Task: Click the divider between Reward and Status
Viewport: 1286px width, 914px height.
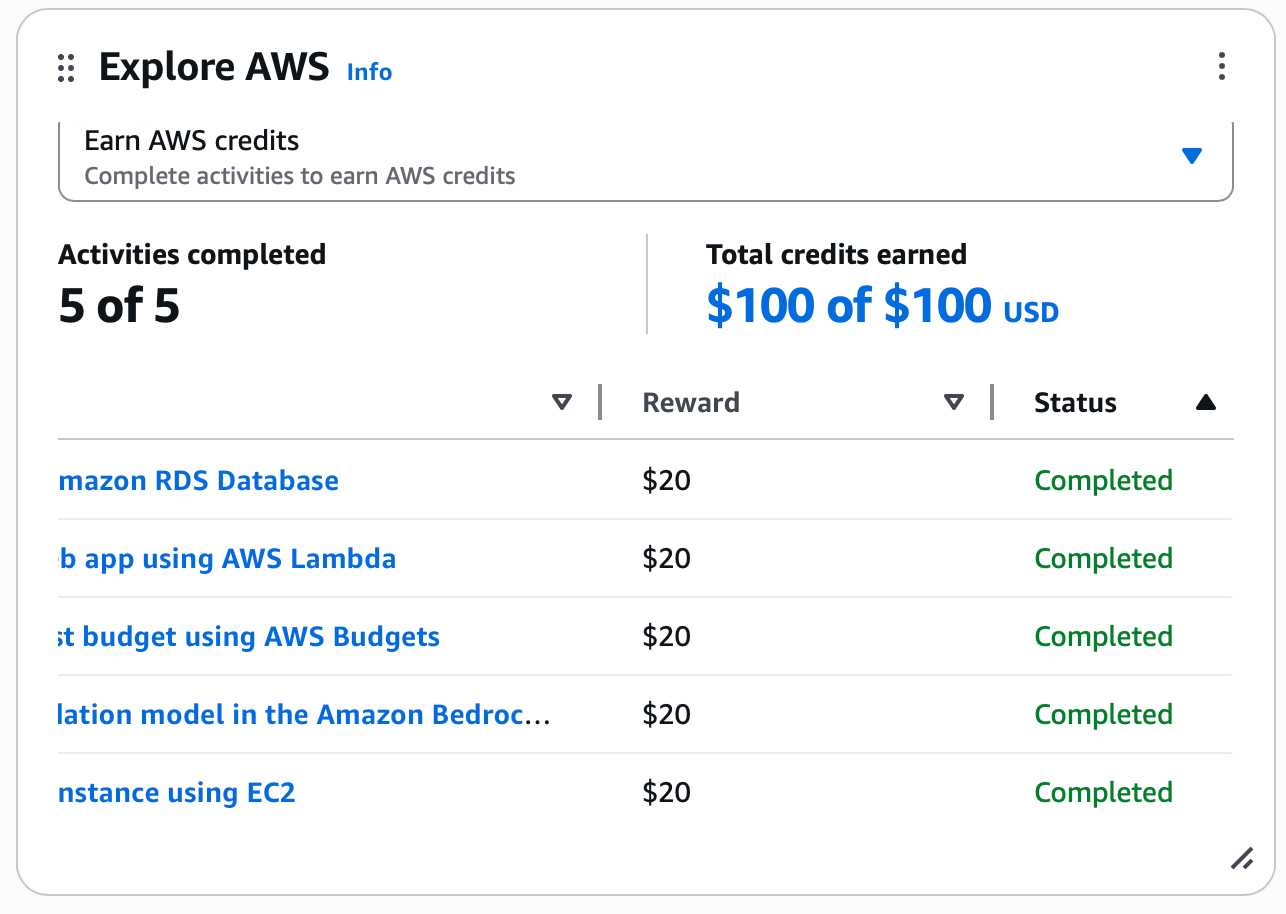Action: coord(992,402)
